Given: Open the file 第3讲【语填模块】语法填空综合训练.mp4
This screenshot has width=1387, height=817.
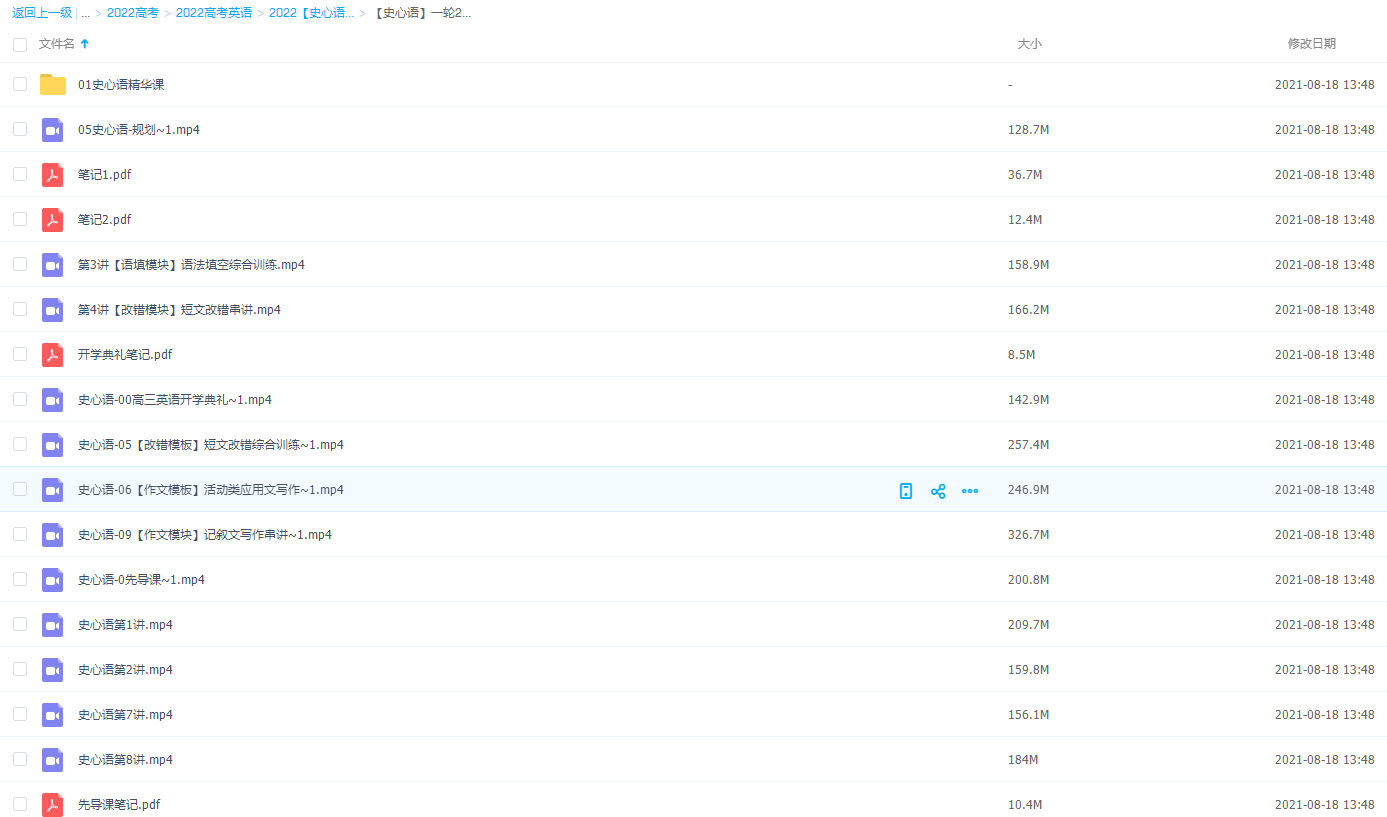Looking at the screenshot, I should point(191,265).
